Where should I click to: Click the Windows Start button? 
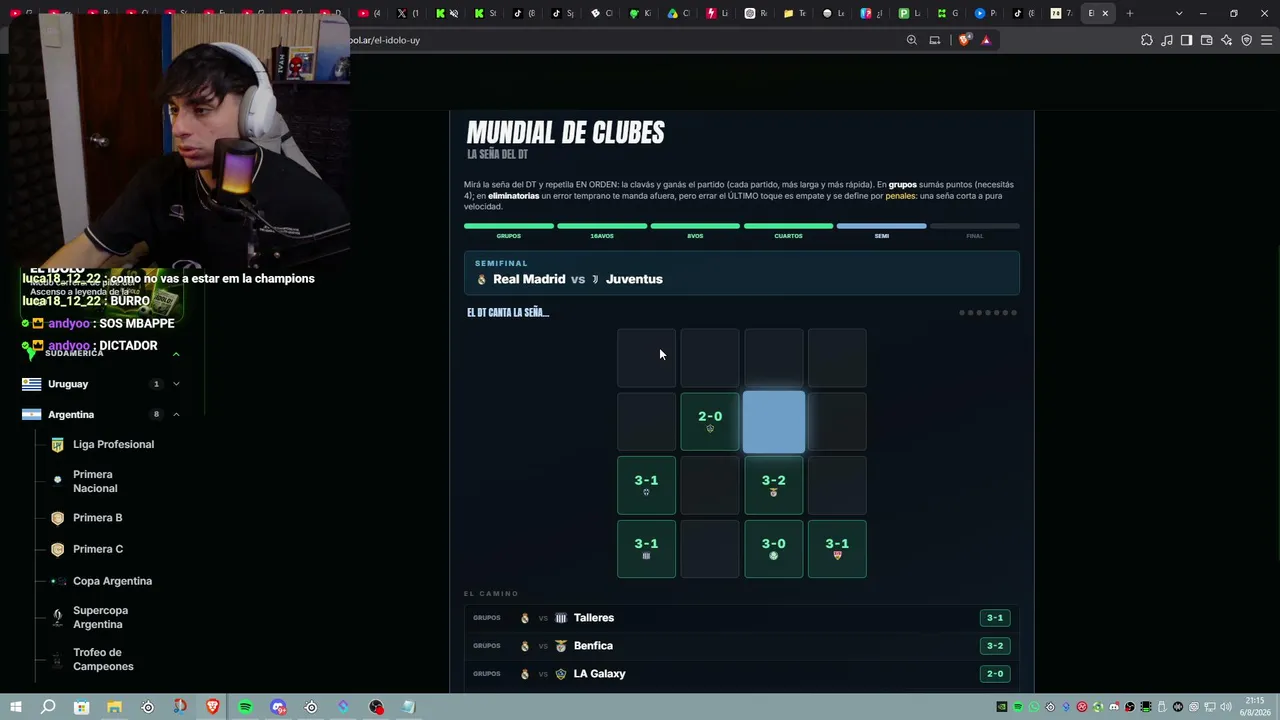click(15, 707)
